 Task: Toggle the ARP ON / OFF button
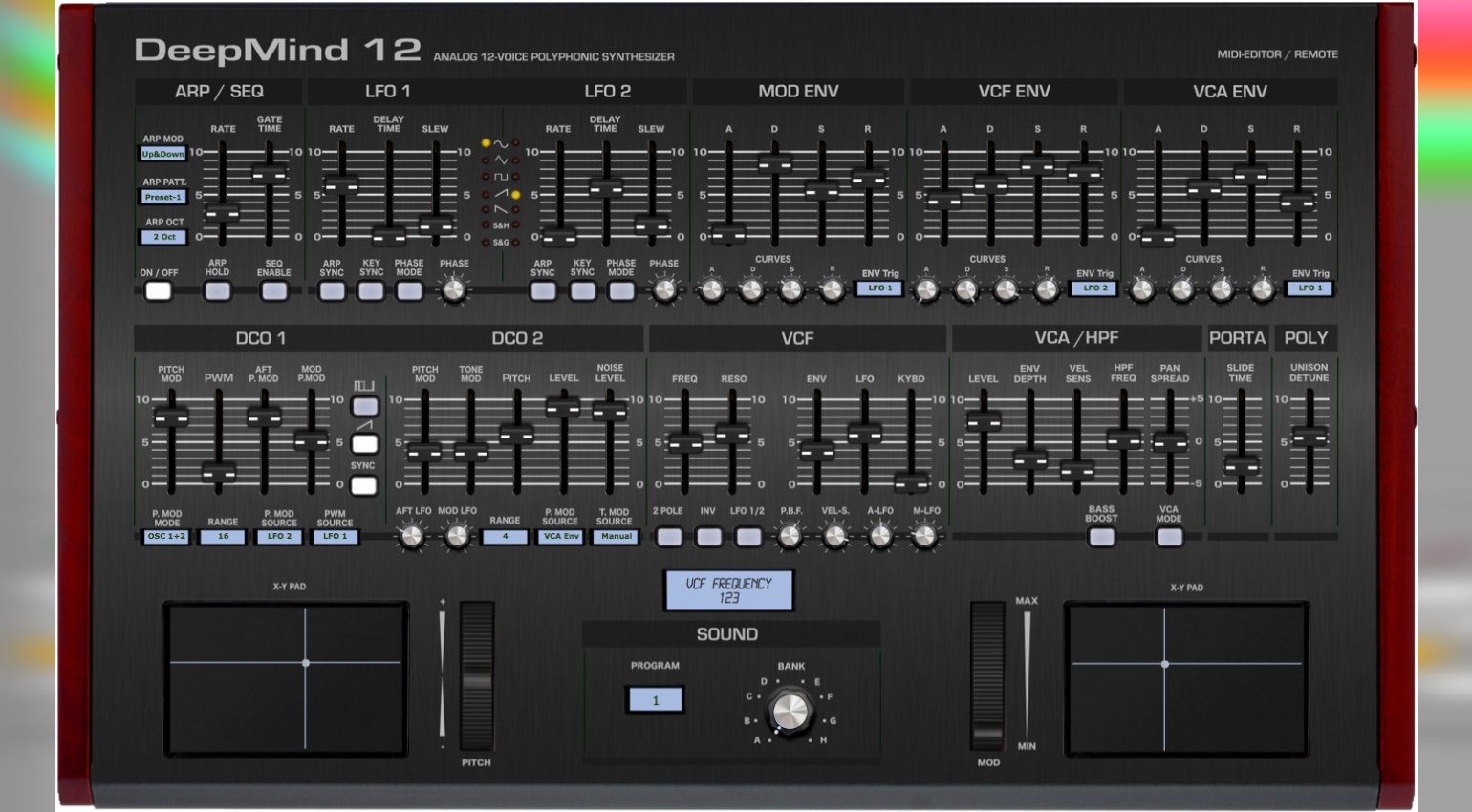coord(159,291)
